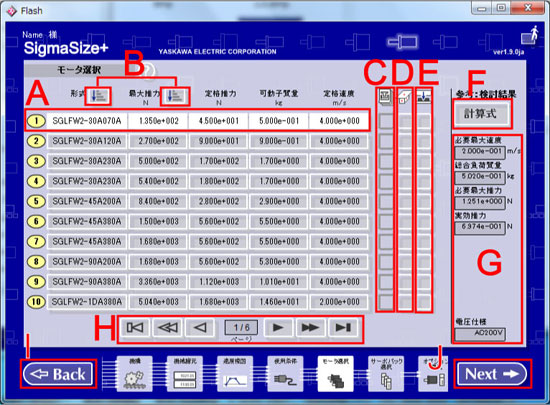Open the オプション options step
This screenshot has height=405, width=550.
[433, 374]
